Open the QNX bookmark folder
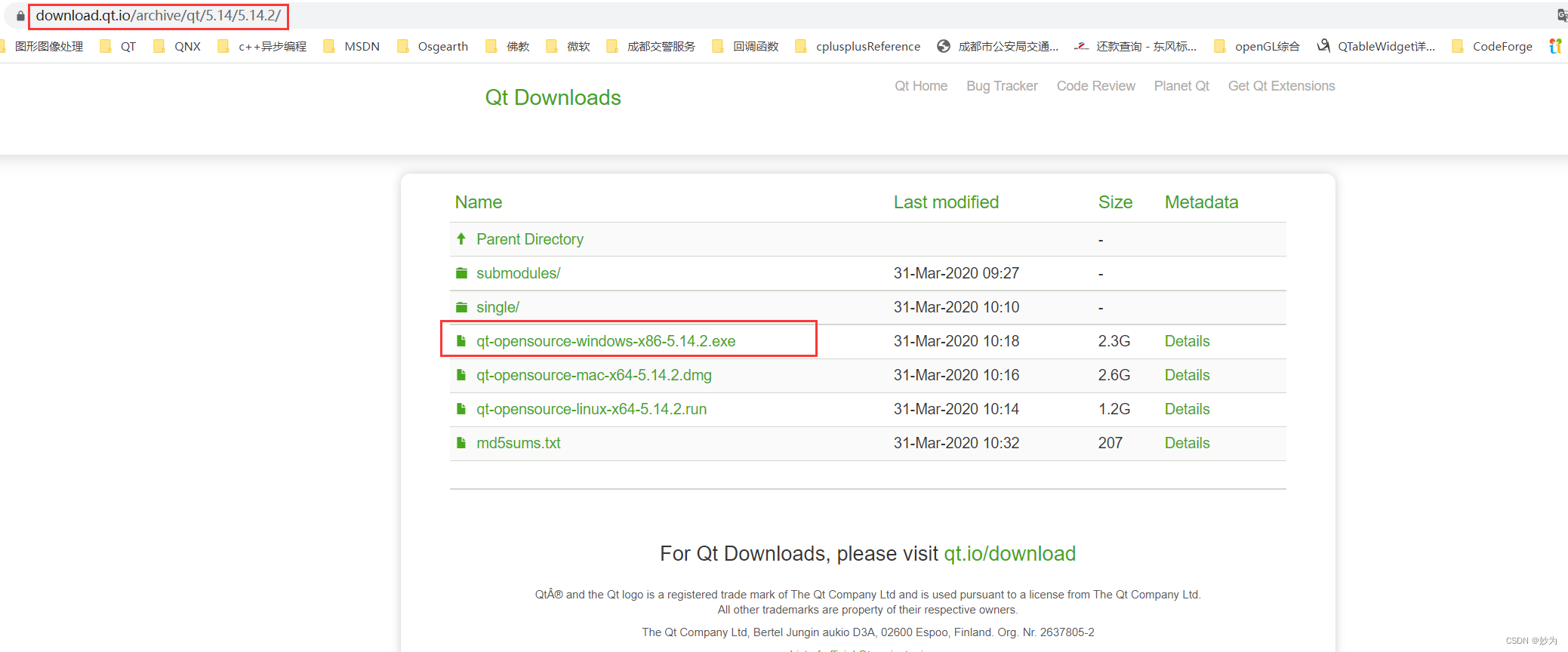The image size is (1568, 652). coord(177,47)
